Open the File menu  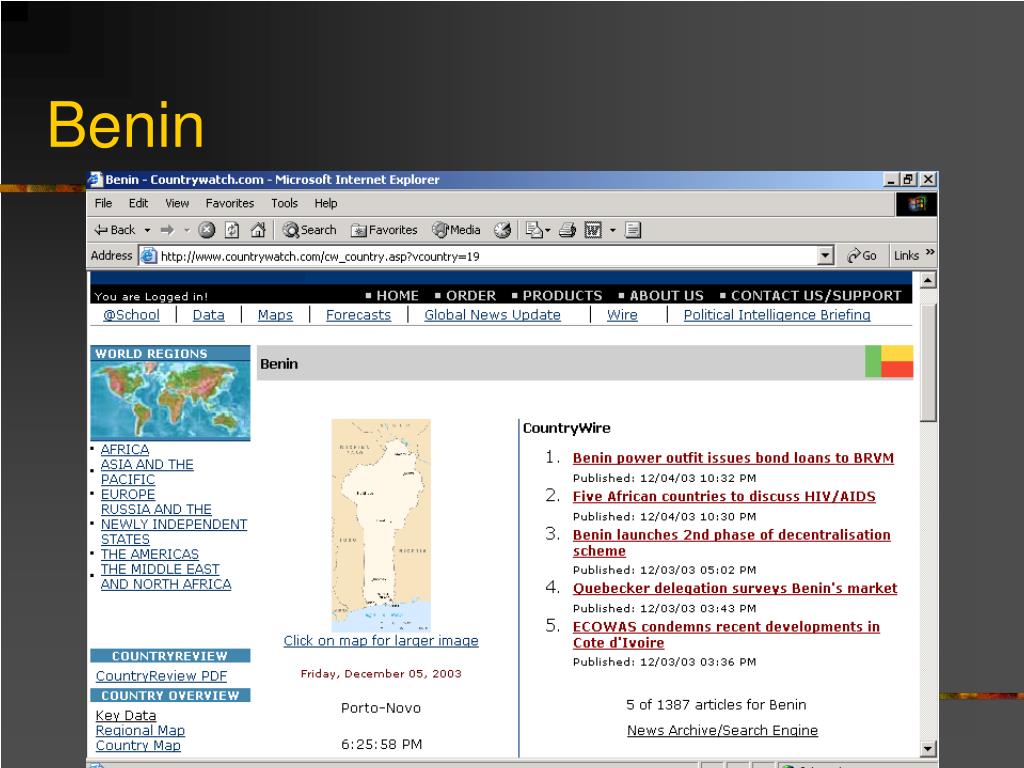point(103,203)
